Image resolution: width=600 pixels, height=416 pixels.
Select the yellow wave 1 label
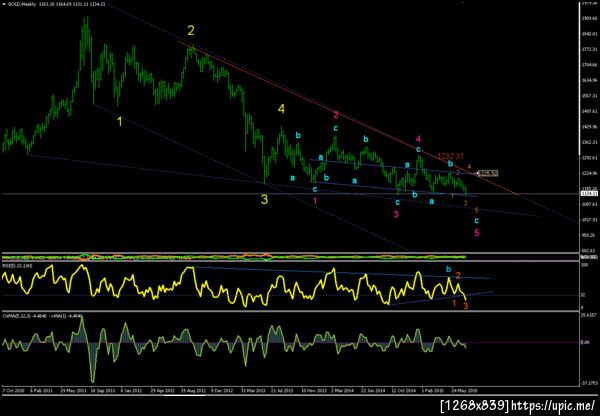click(x=120, y=122)
